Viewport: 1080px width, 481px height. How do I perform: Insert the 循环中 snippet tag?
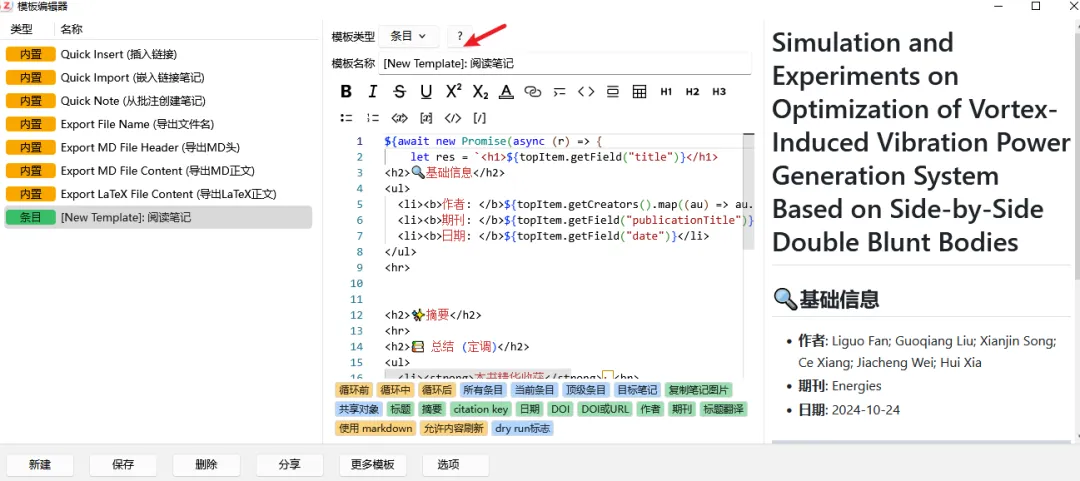point(395,390)
